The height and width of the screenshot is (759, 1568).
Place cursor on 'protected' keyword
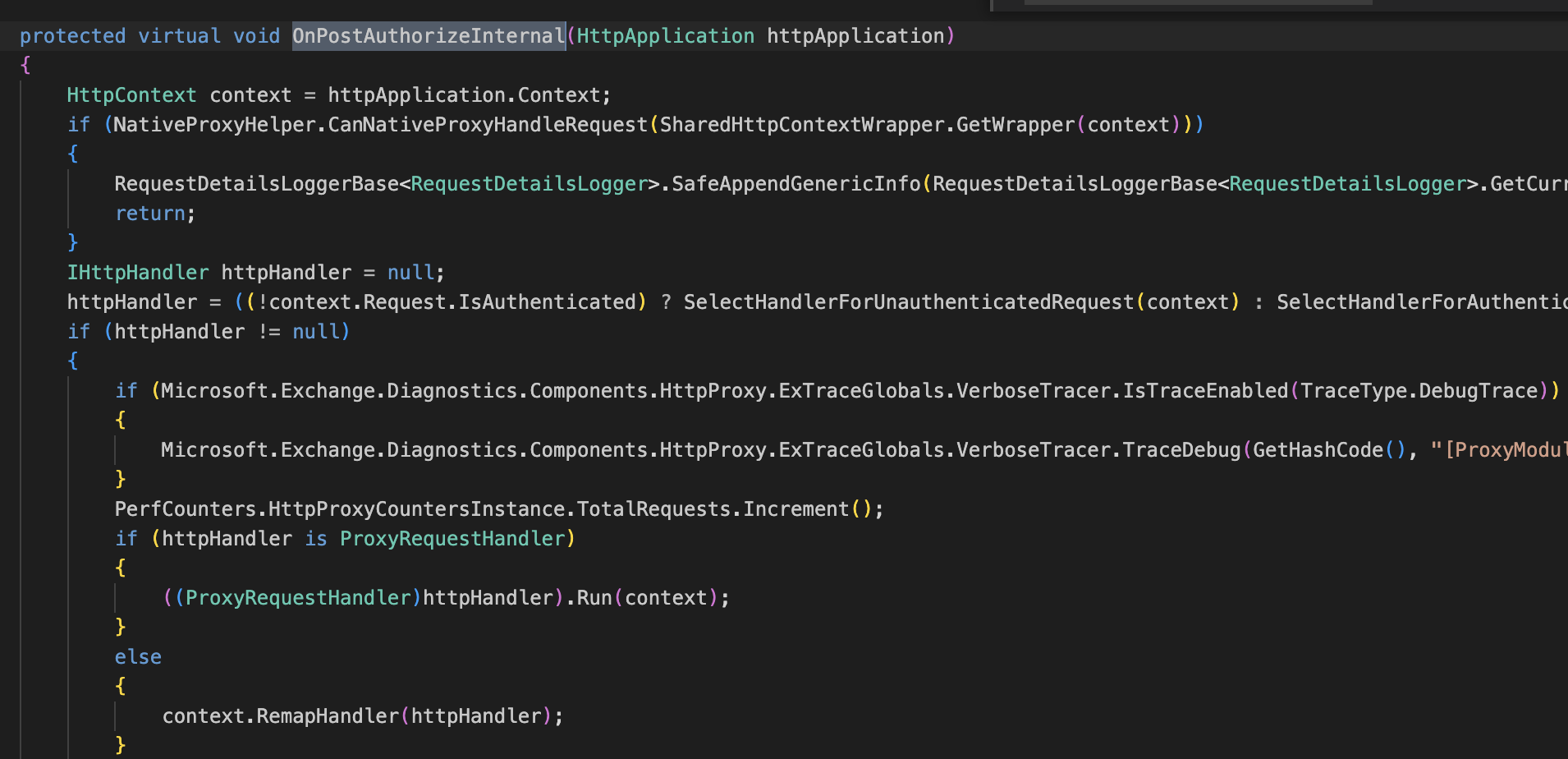[x=72, y=36]
